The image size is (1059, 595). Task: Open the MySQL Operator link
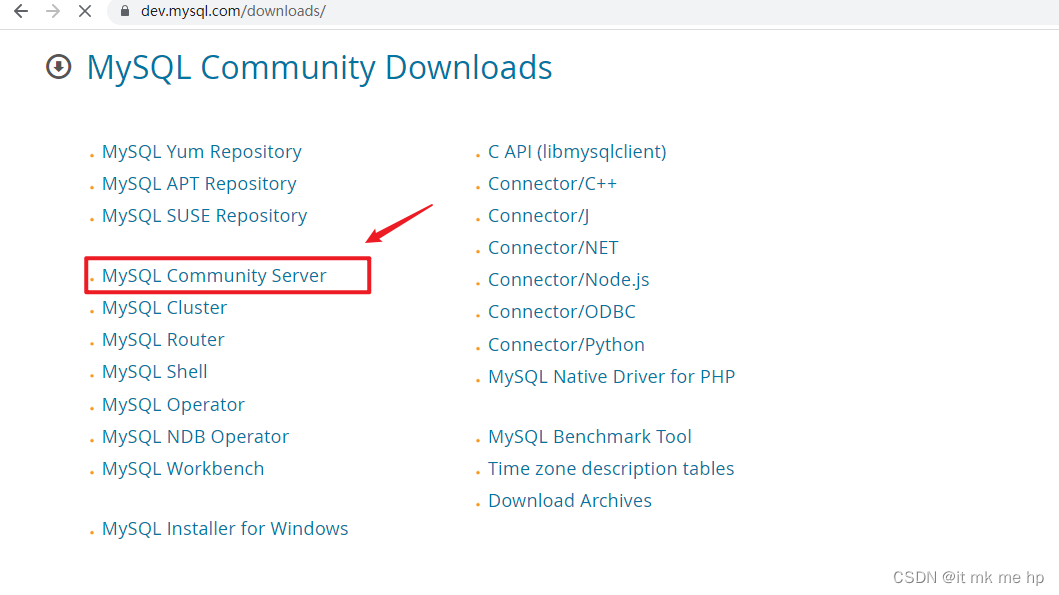click(173, 405)
